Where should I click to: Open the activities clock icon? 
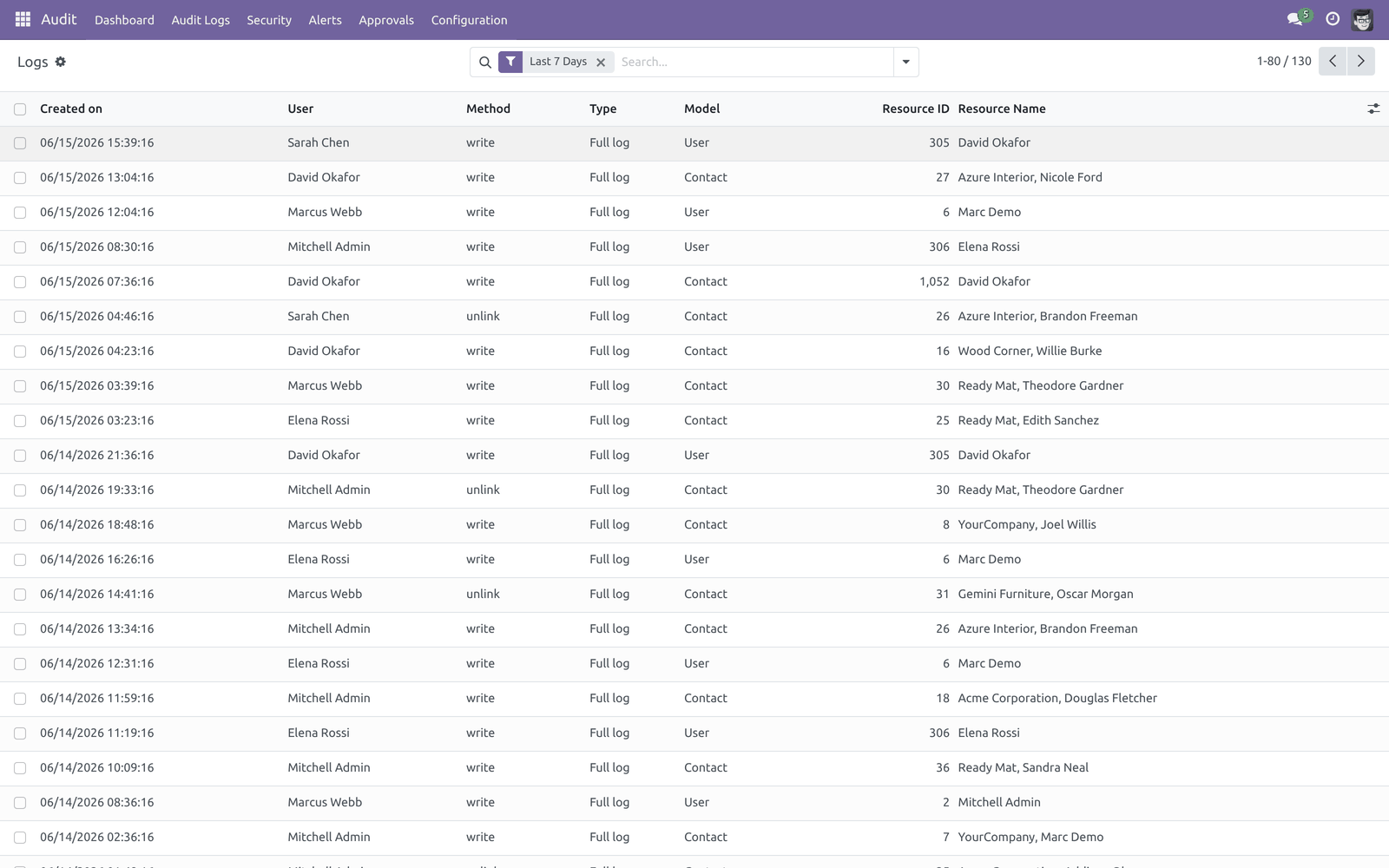pyautogui.click(x=1333, y=19)
